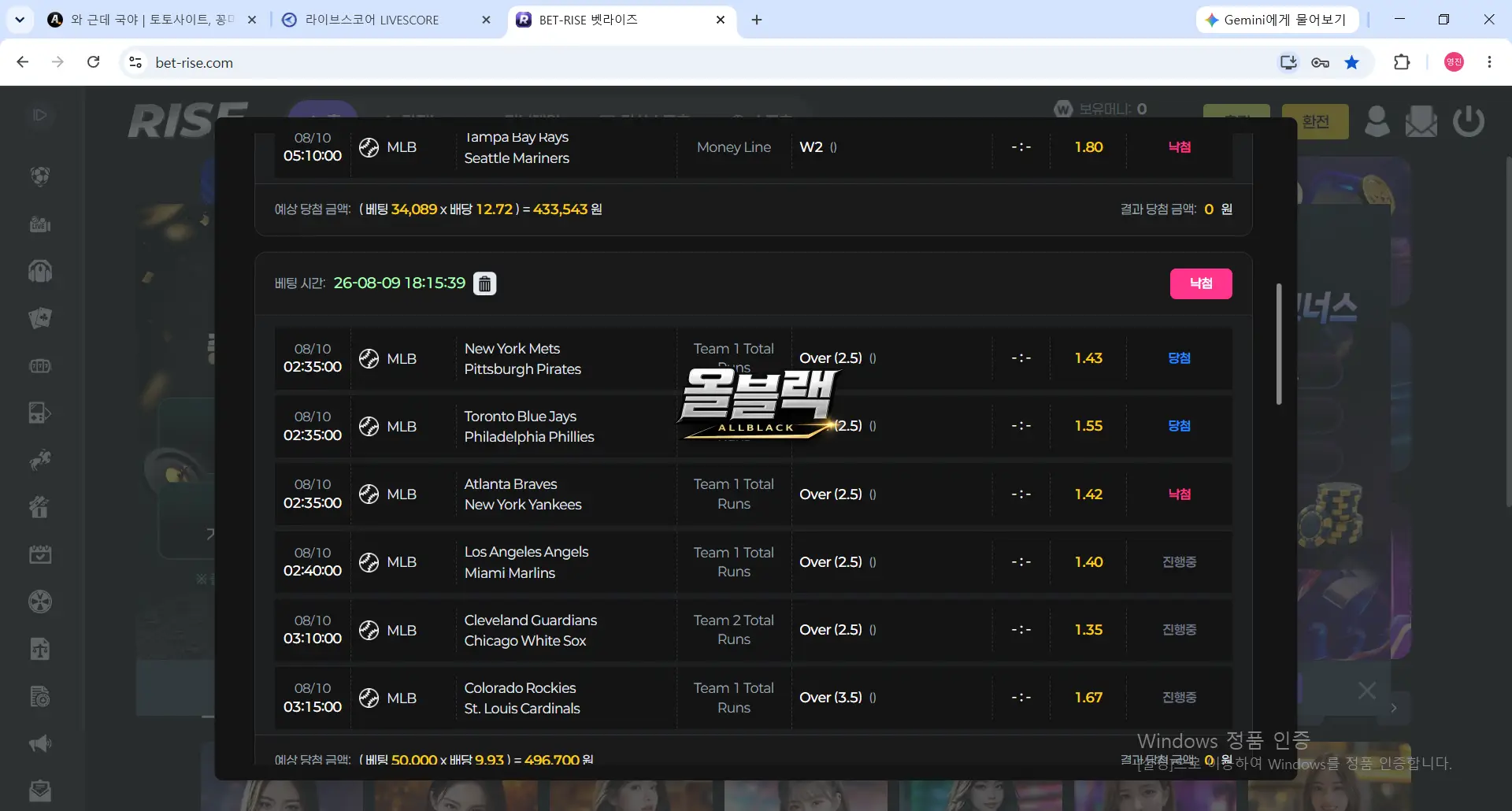Close the BET-RISE 벳라이즈 tab
The height and width of the screenshot is (811, 1512).
721,20
